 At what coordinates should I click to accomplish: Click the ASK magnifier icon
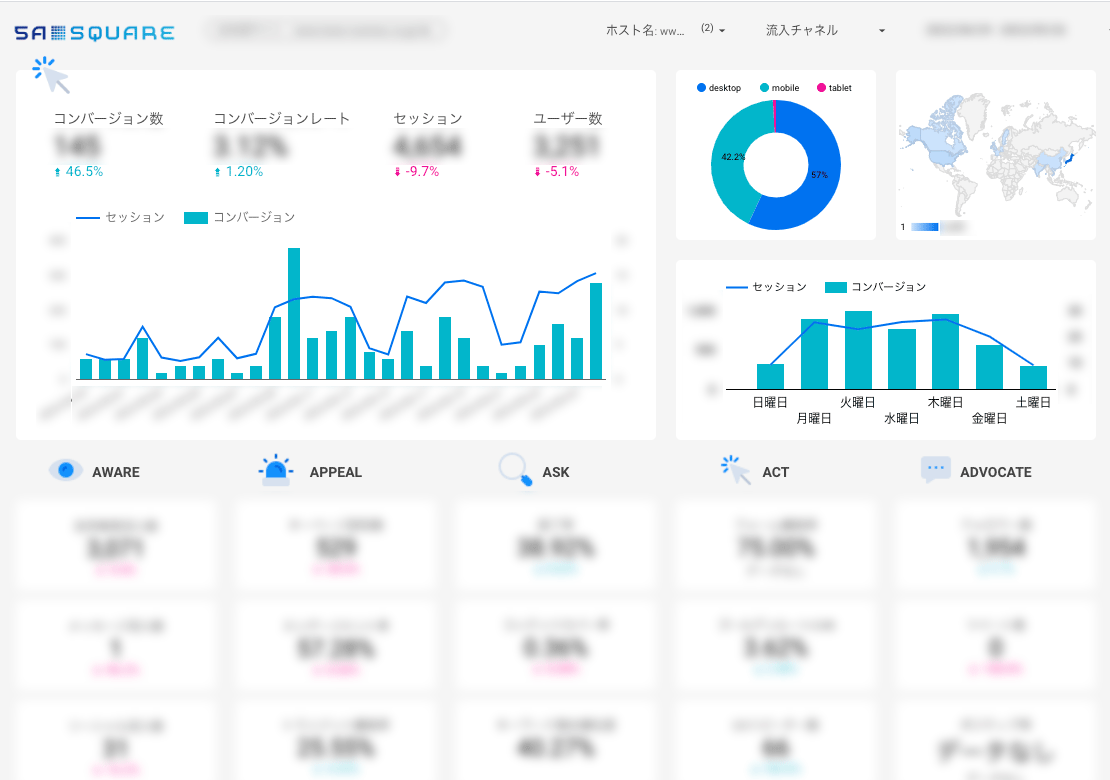(515, 470)
